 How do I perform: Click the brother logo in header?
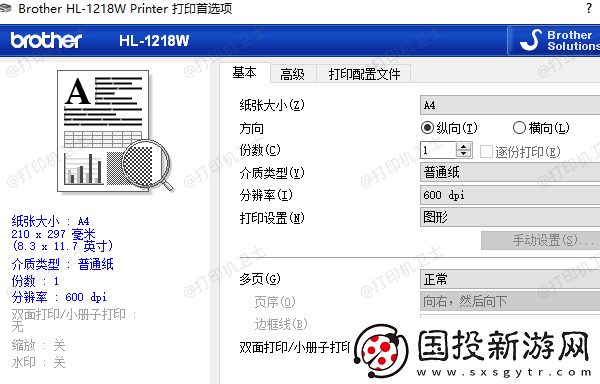(46, 40)
